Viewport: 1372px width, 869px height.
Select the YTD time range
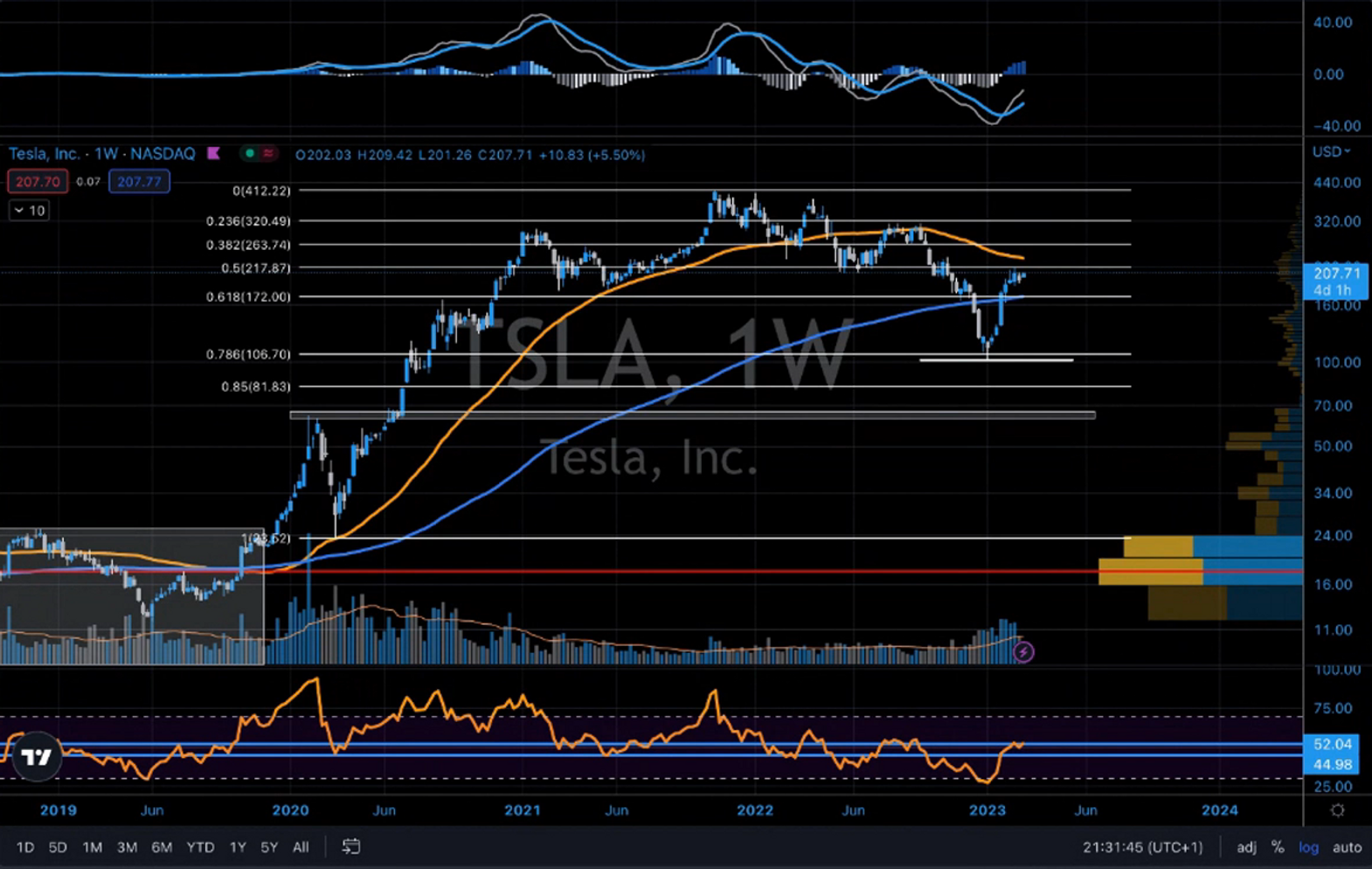point(200,846)
